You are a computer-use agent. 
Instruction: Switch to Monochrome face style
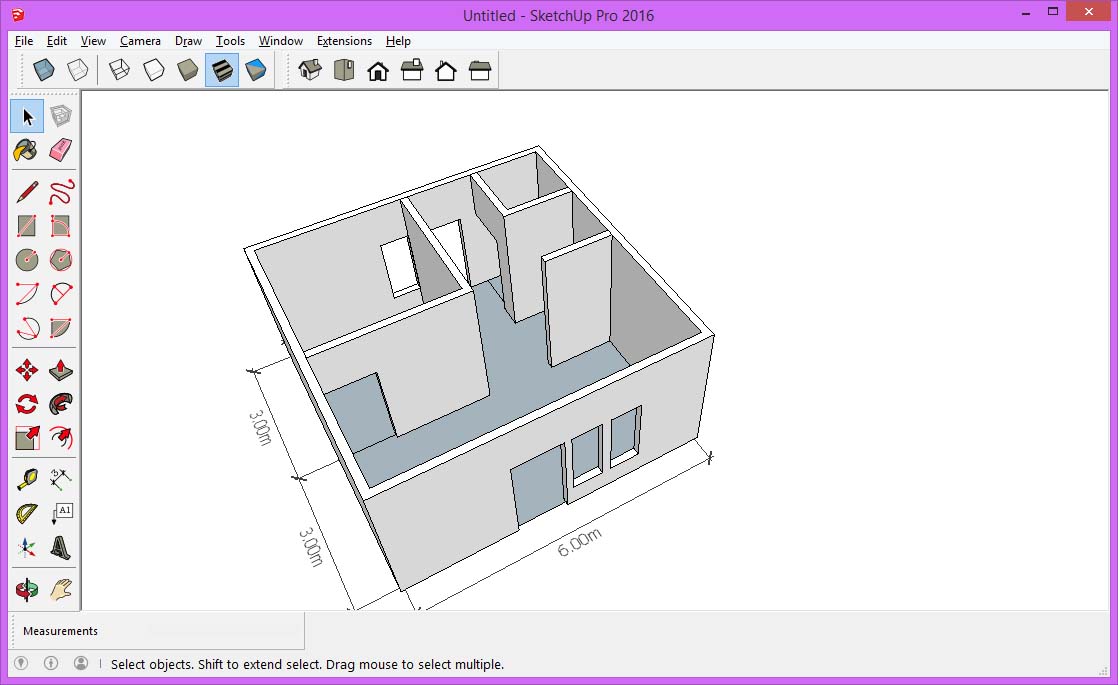pos(256,68)
